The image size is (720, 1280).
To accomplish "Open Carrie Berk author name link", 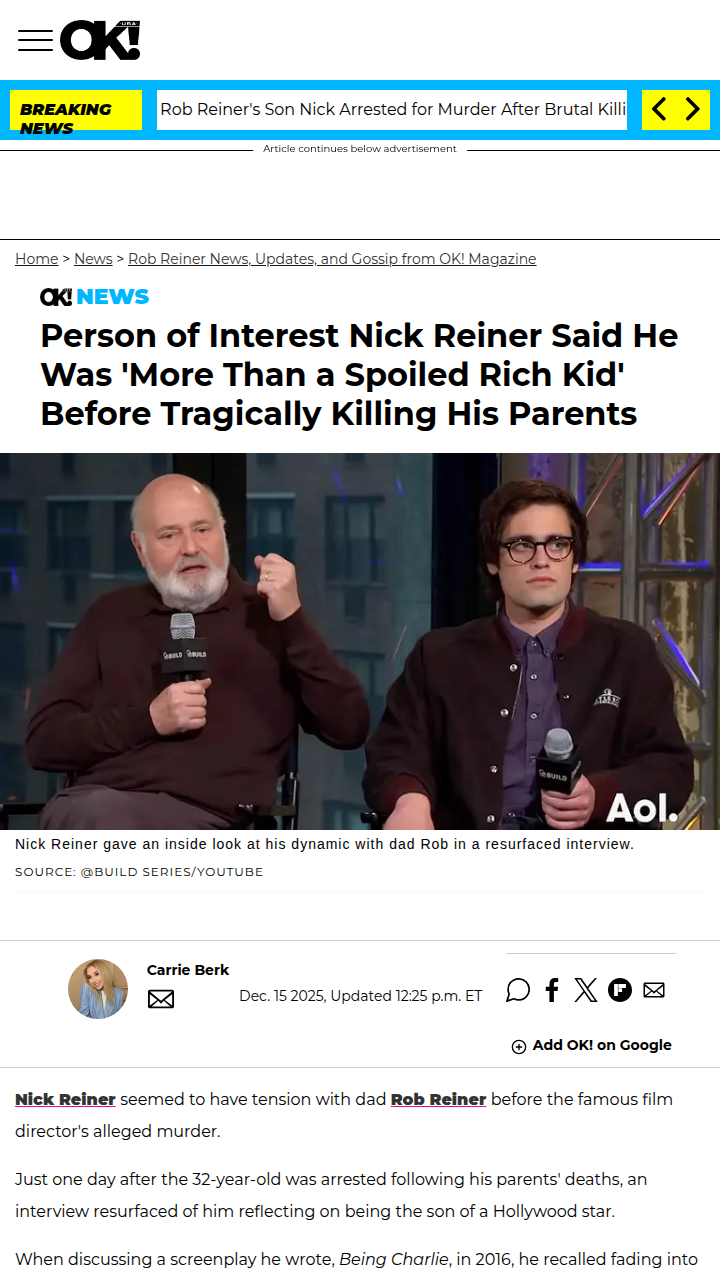I will [x=188, y=970].
